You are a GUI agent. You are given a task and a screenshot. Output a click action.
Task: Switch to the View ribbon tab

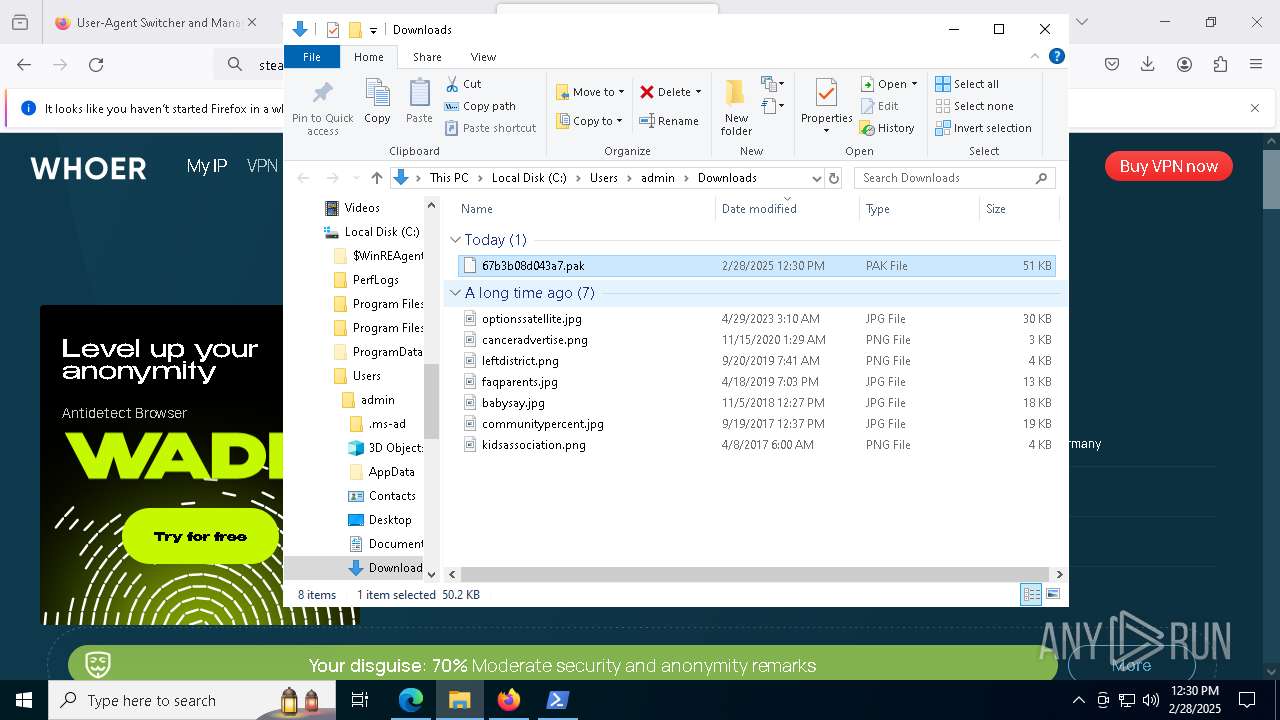point(483,57)
